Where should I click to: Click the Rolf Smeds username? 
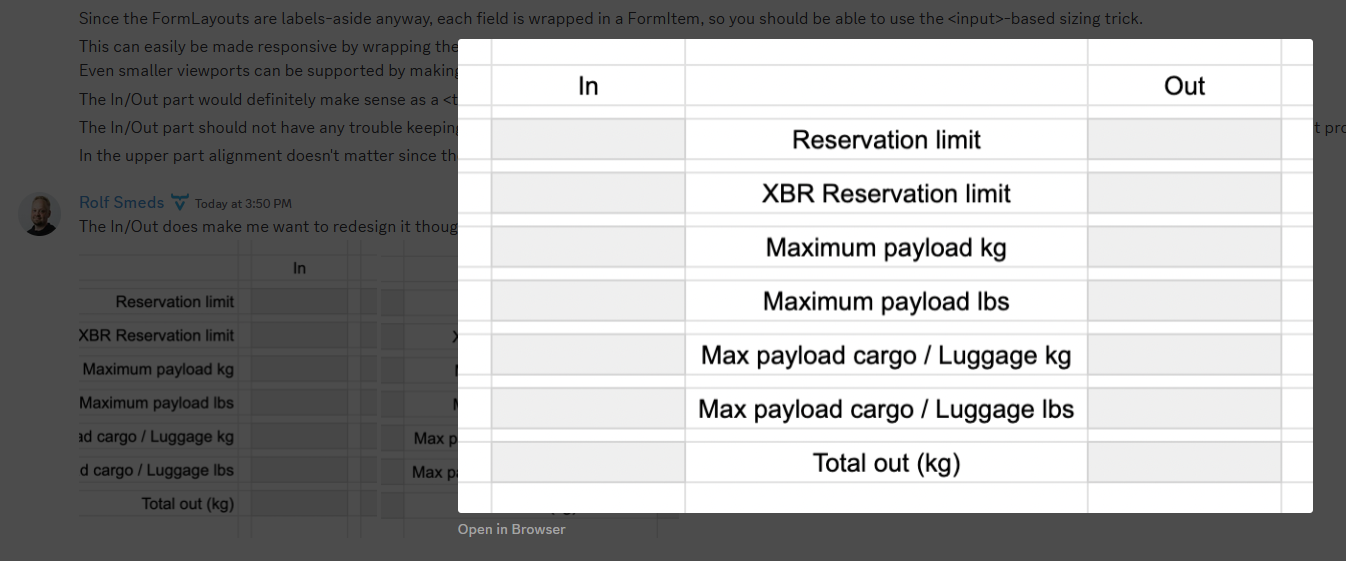tap(121, 202)
